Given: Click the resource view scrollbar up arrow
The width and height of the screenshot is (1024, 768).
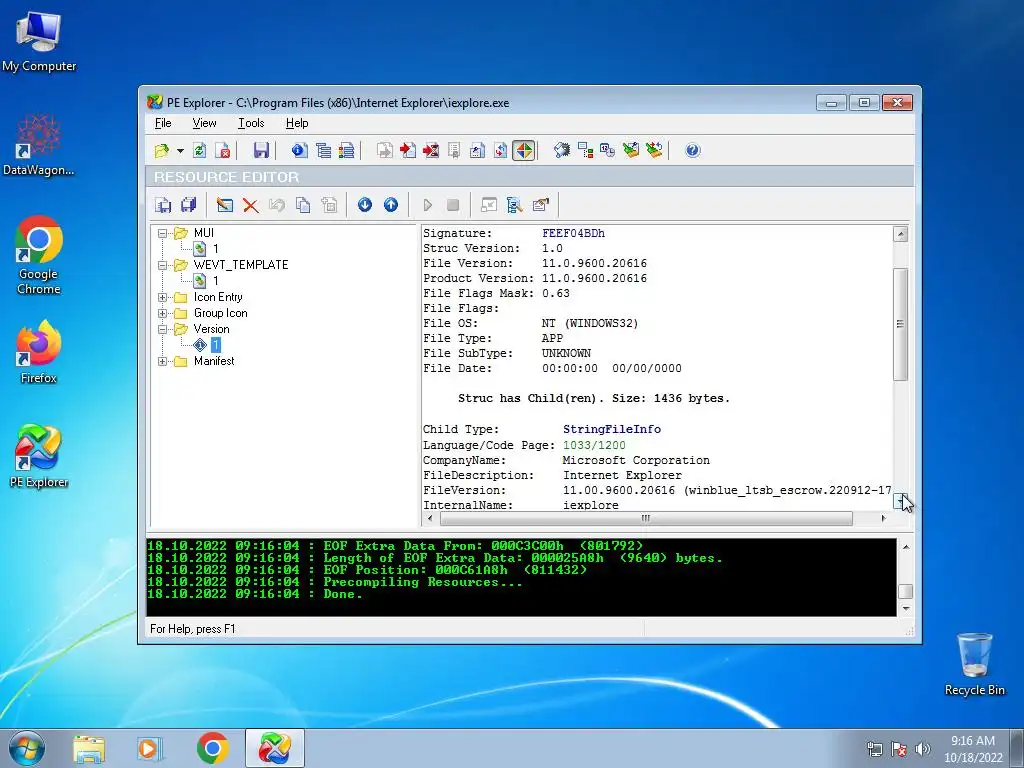Looking at the screenshot, I should coord(901,234).
